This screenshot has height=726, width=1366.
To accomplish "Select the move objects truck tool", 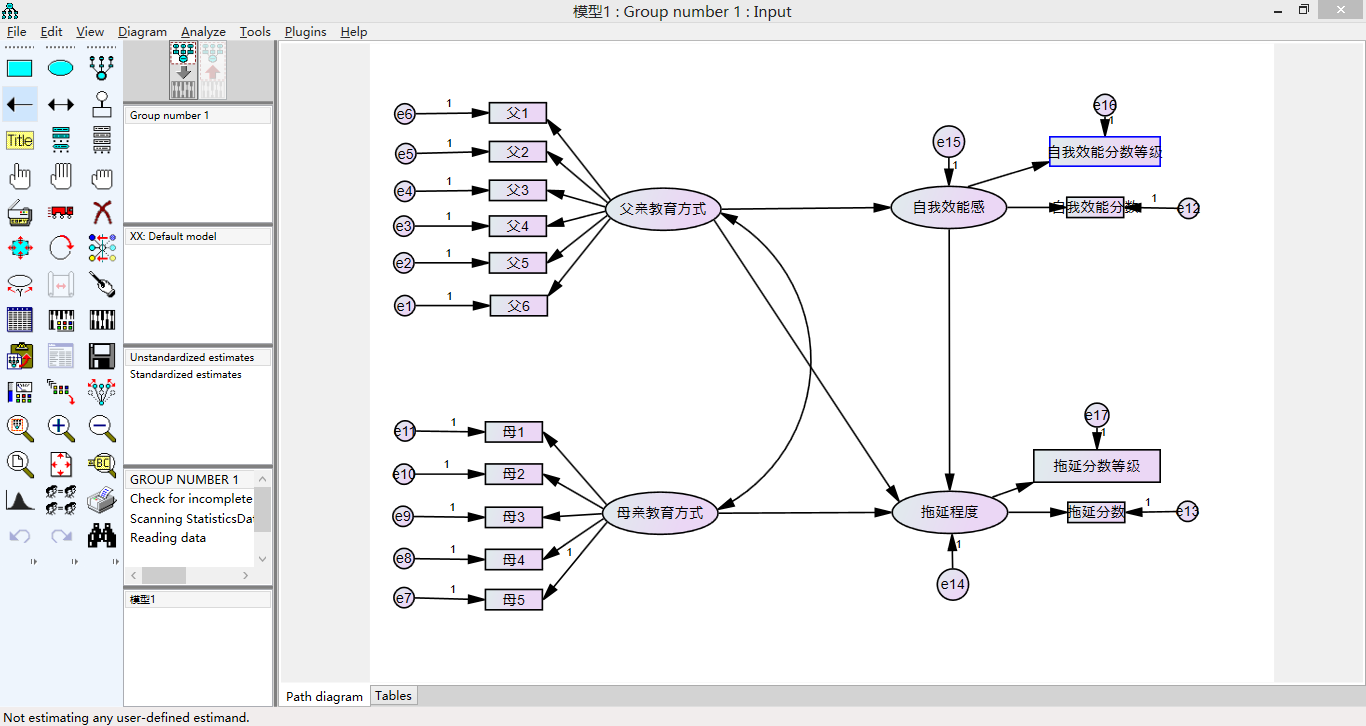I will click(x=61, y=212).
